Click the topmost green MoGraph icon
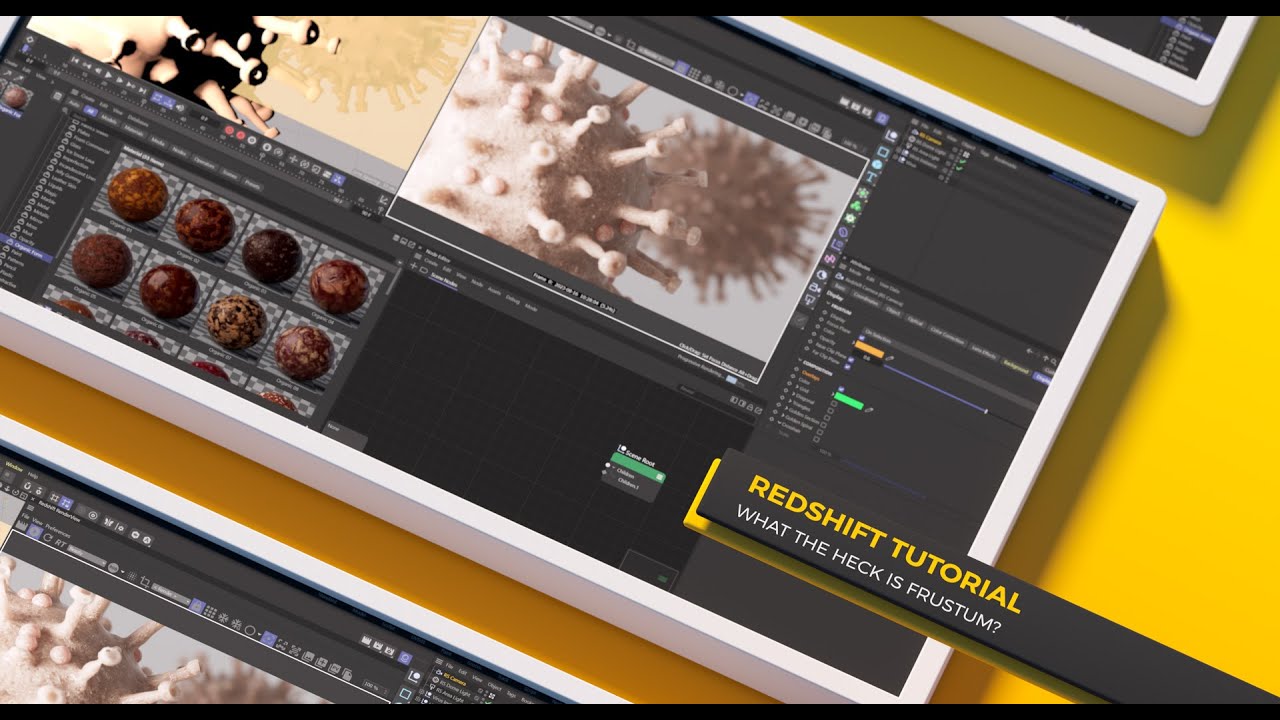The image size is (1280, 720). (863, 192)
